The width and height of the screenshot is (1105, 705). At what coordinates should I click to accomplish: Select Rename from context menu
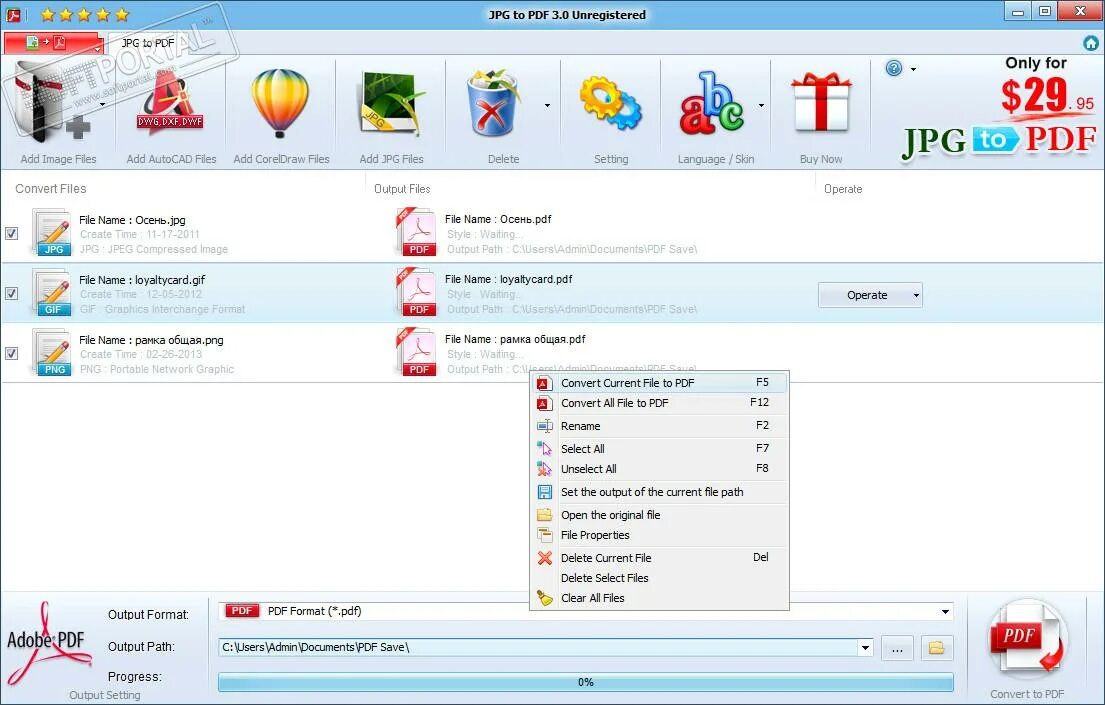[659, 426]
